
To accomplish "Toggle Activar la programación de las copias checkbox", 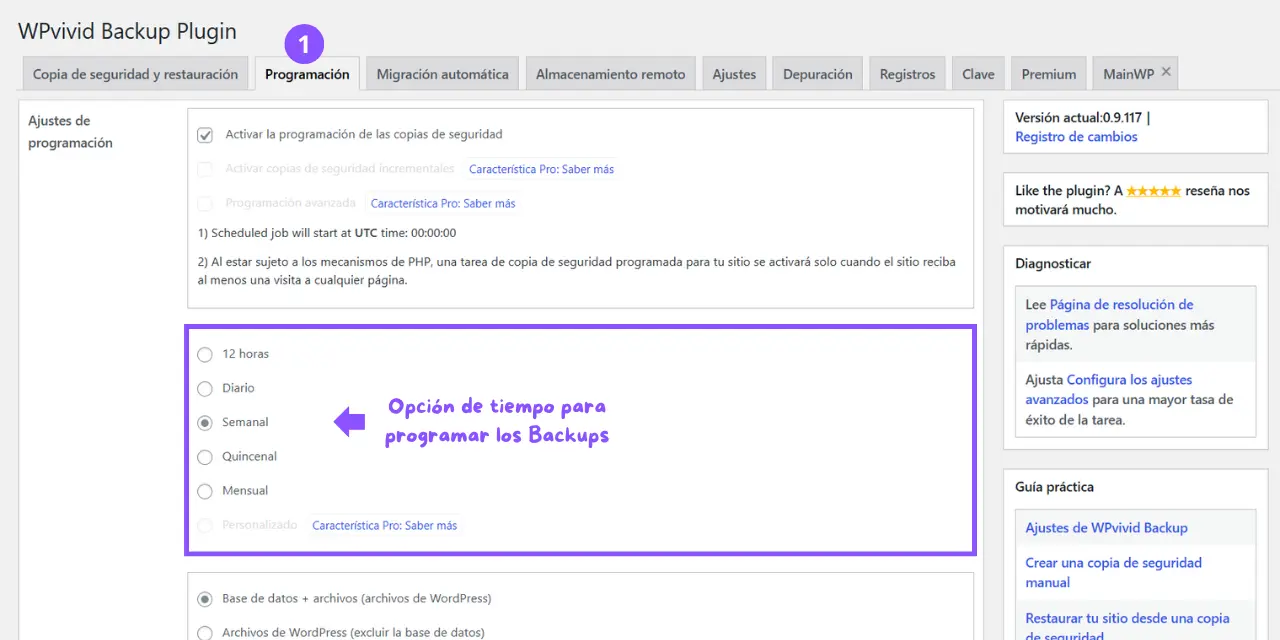I will 205,135.
